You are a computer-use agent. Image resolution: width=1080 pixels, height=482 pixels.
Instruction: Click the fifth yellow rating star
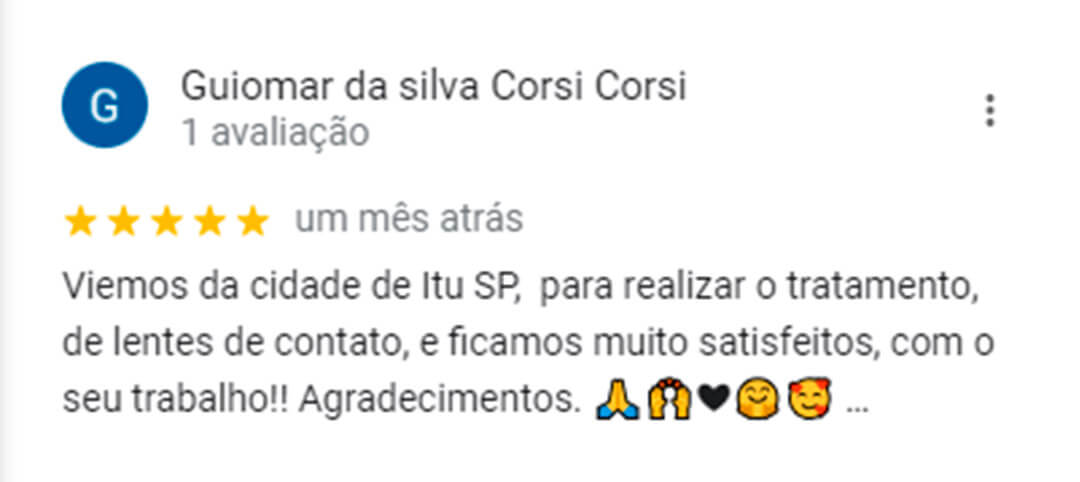click(x=253, y=221)
